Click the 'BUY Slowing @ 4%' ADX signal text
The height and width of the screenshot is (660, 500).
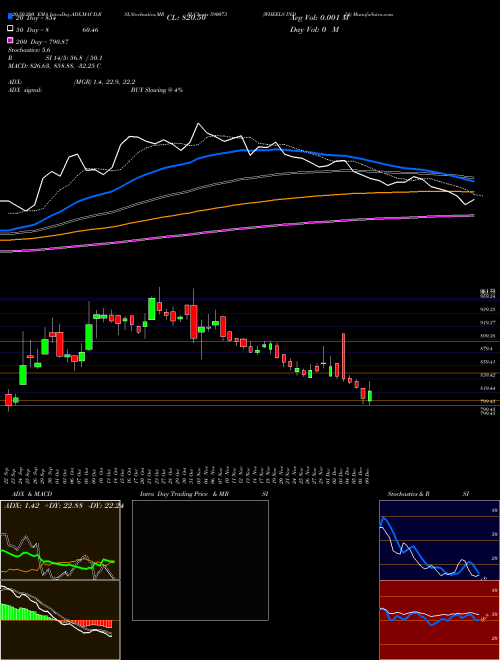[x=157, y=90]
